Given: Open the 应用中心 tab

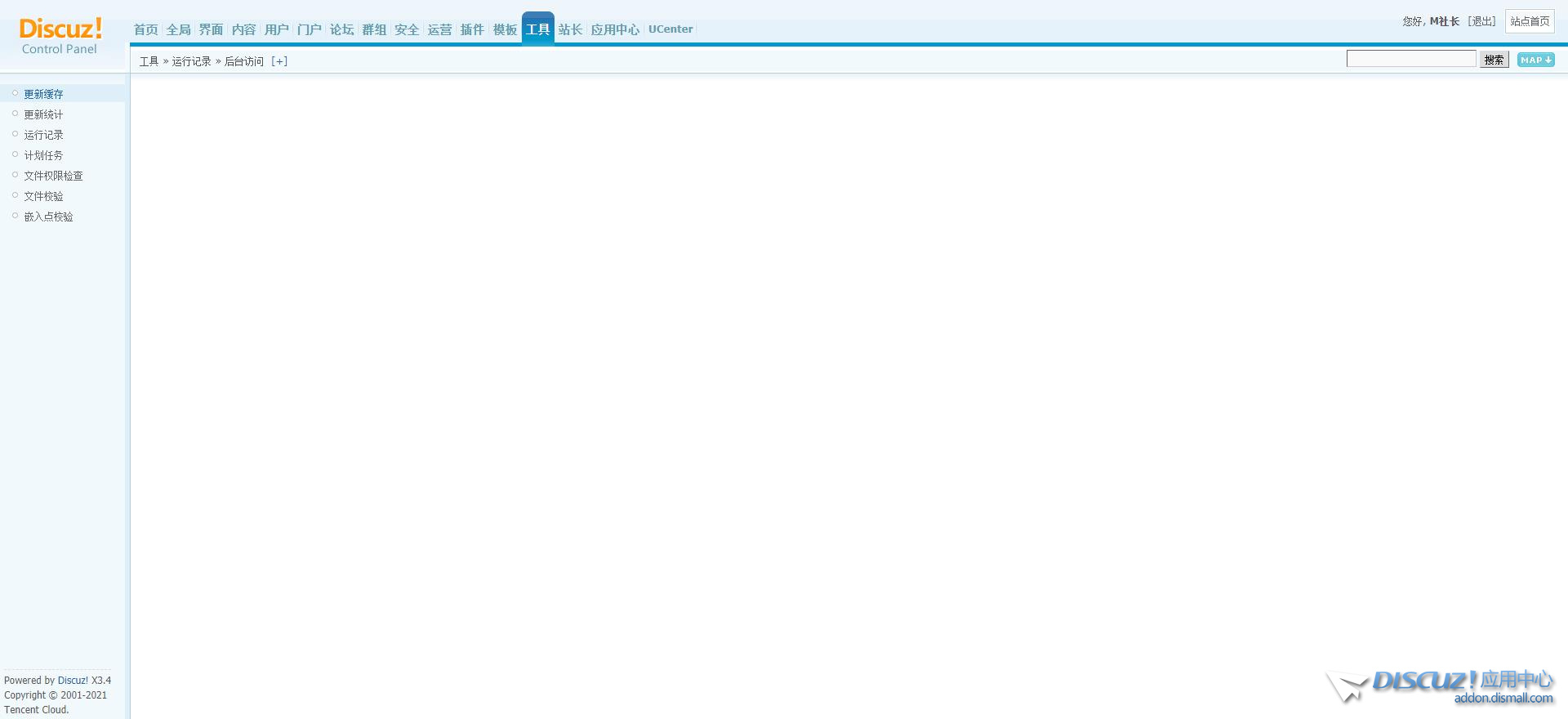Looking at the screenshot, I should (615, 29).
